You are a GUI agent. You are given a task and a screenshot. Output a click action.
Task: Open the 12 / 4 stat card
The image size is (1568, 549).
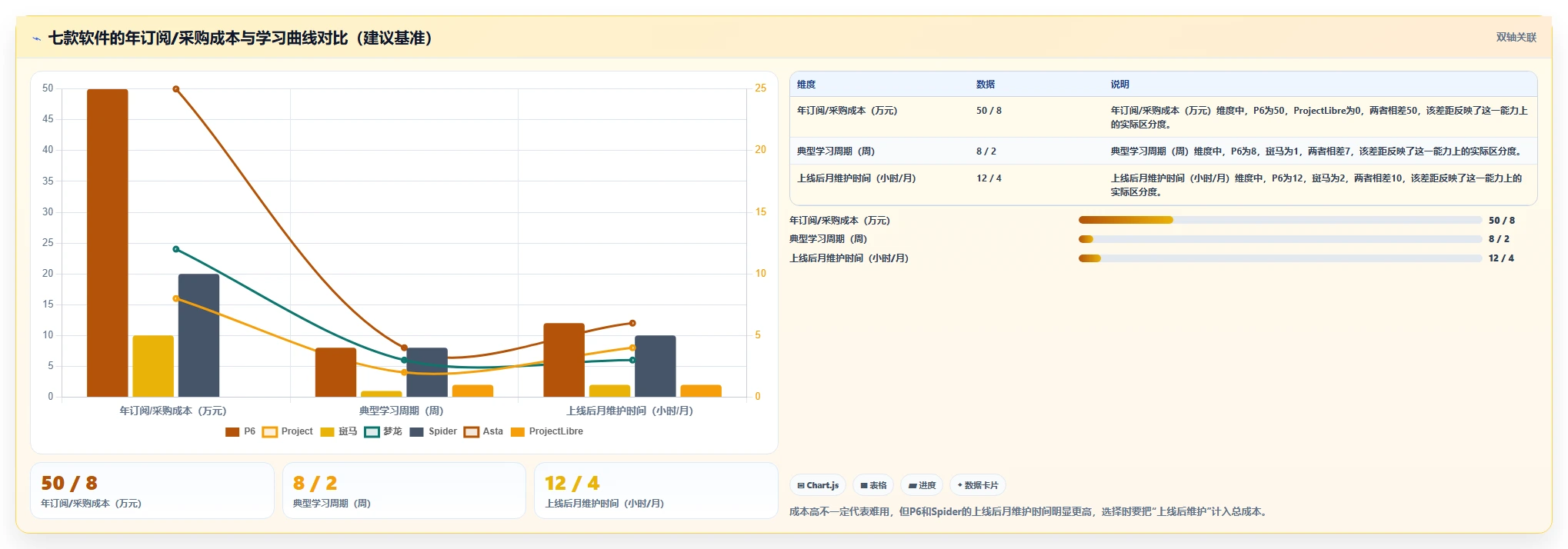[x=656, y=491]
